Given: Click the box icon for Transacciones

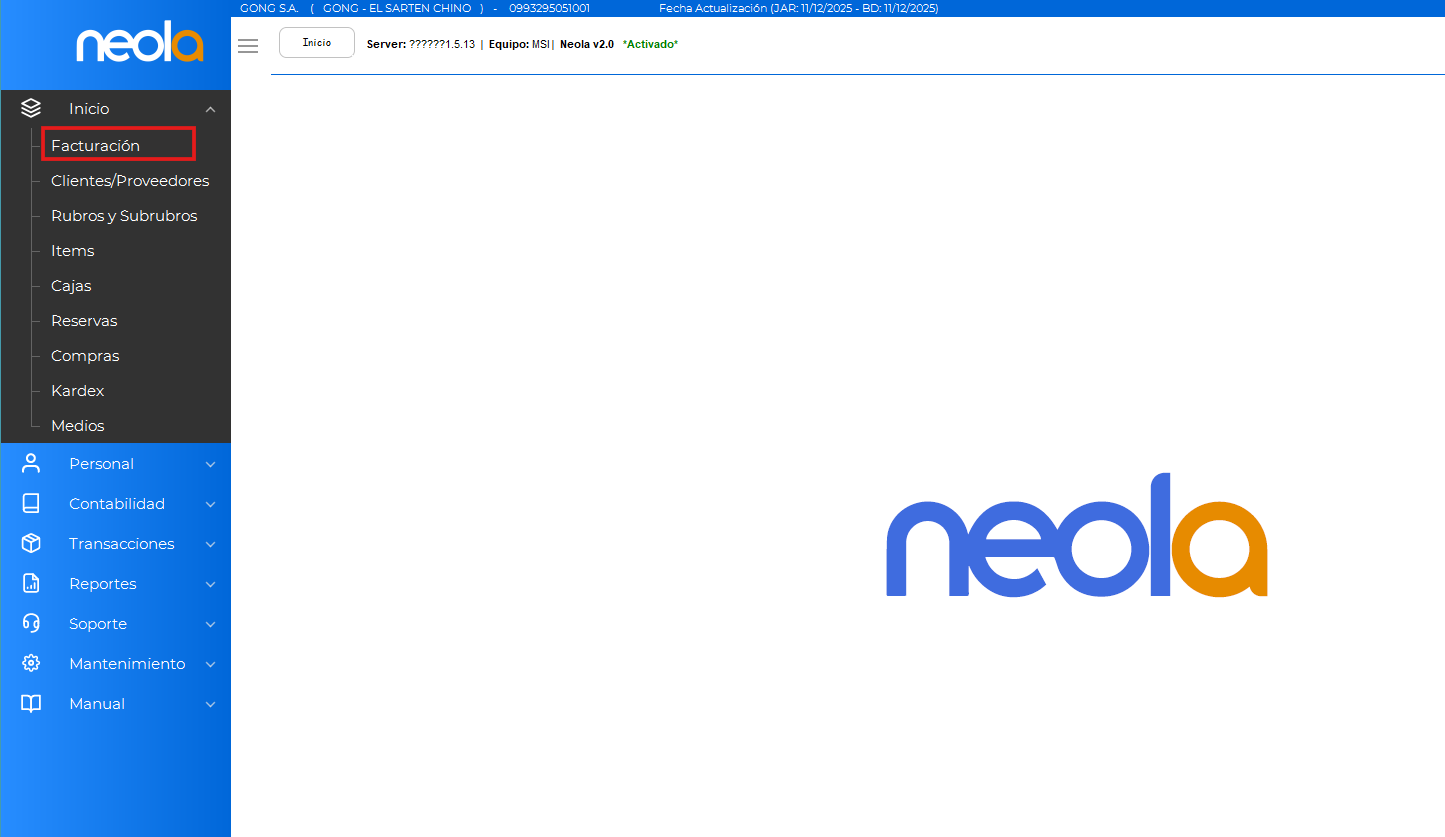Looking at the screenshot, I should tap(31, 543).
